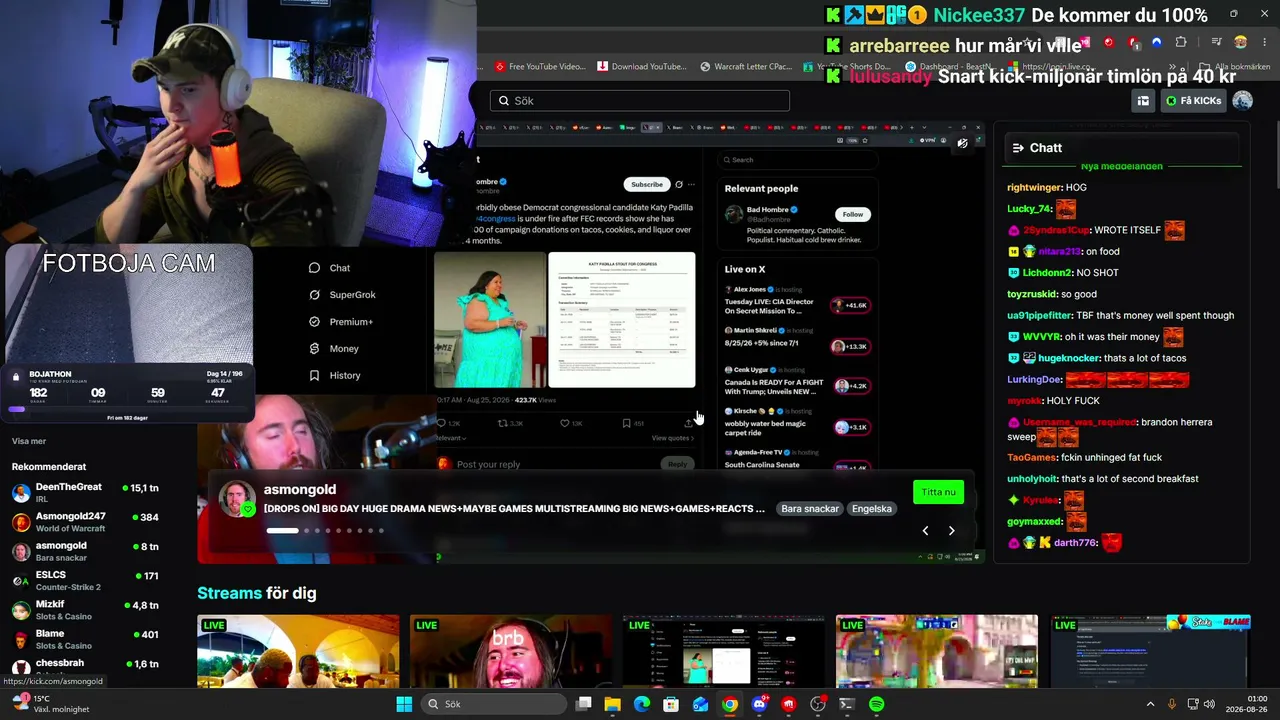Open the Download YouTube bookmark
The image size is (1280, 720).
pos(642,67)
